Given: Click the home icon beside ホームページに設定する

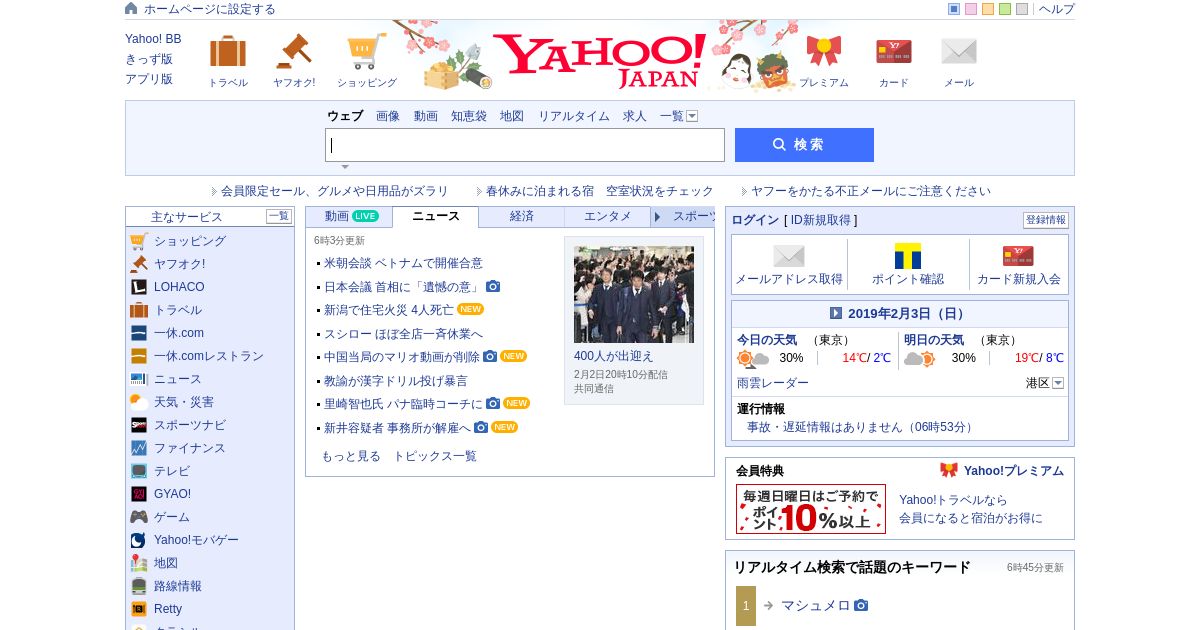Looking at the screenshot, I should coord(131,8).
